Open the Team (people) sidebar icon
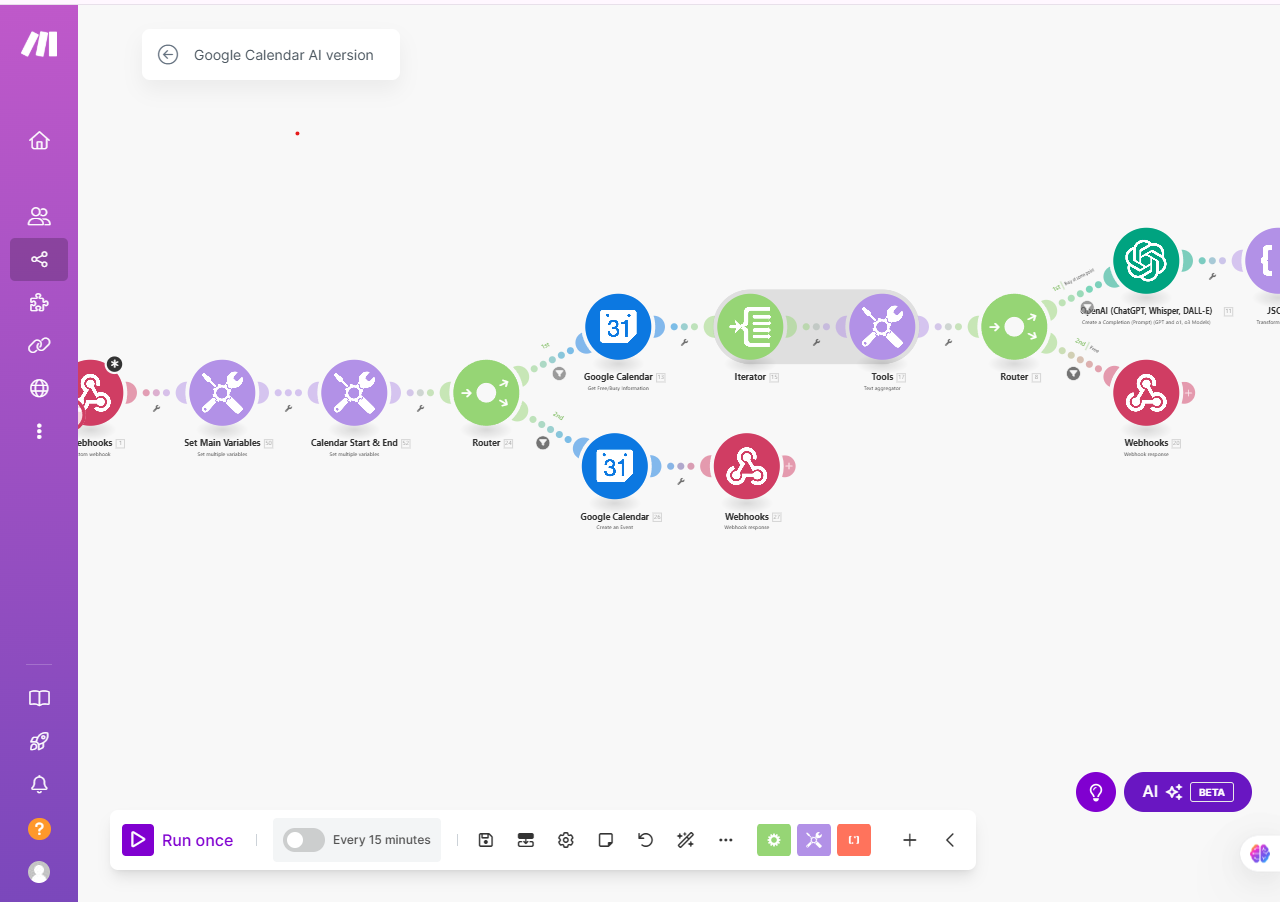Image resolution: width=1280 pixels, height=902 pixels. (x=39, y=216)
